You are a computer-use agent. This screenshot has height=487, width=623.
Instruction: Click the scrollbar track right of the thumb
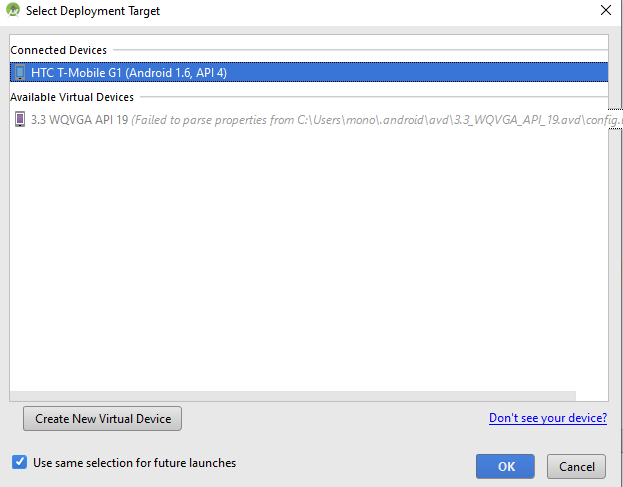(x=591, y=396)
